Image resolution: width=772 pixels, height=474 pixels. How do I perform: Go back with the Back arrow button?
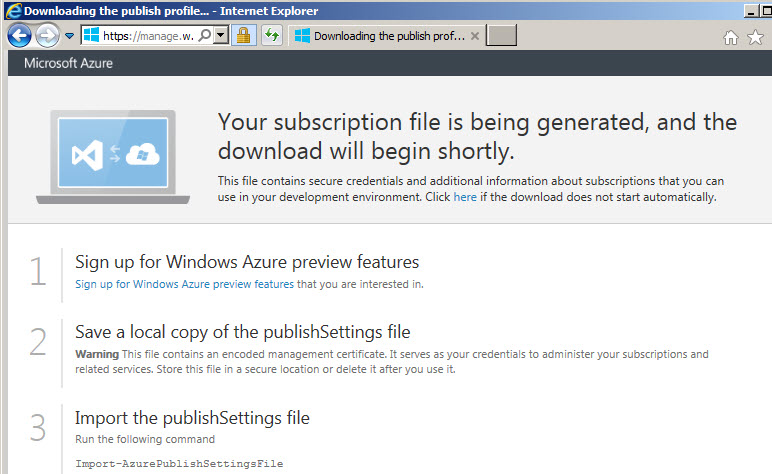pos(18,36)
